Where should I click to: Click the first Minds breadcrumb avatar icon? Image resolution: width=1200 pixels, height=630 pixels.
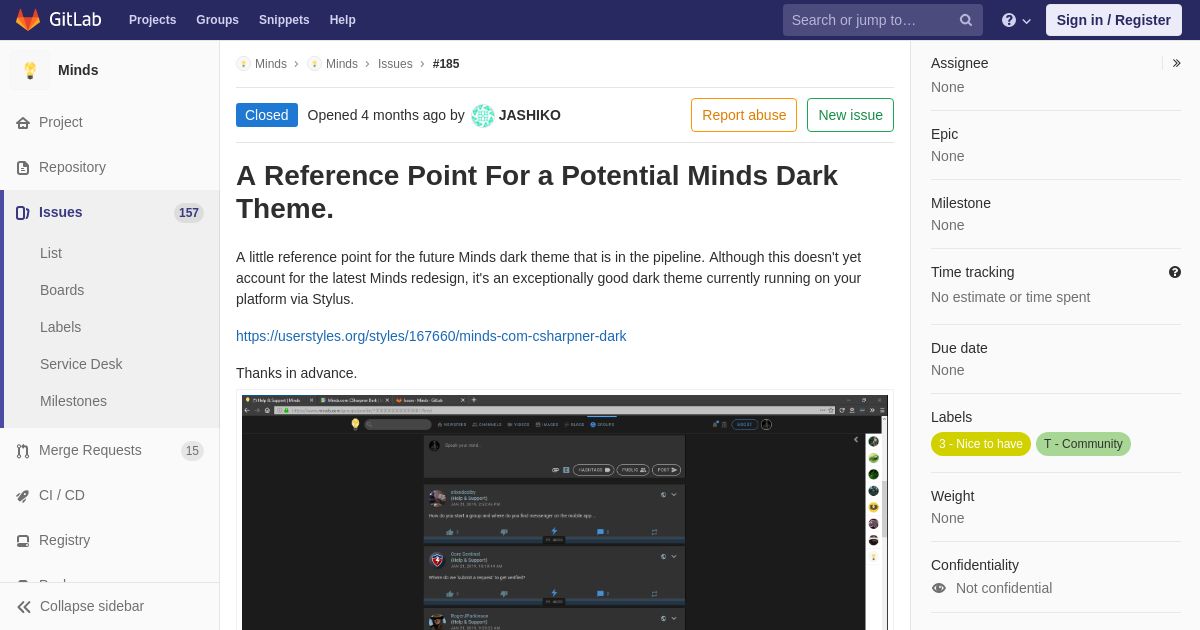click(244, 64)
